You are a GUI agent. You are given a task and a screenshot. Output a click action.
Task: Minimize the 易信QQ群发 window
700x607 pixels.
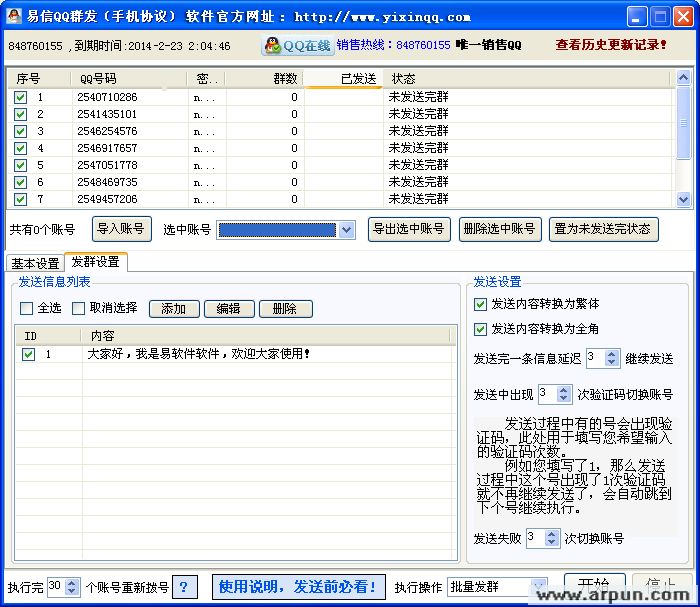637,17
